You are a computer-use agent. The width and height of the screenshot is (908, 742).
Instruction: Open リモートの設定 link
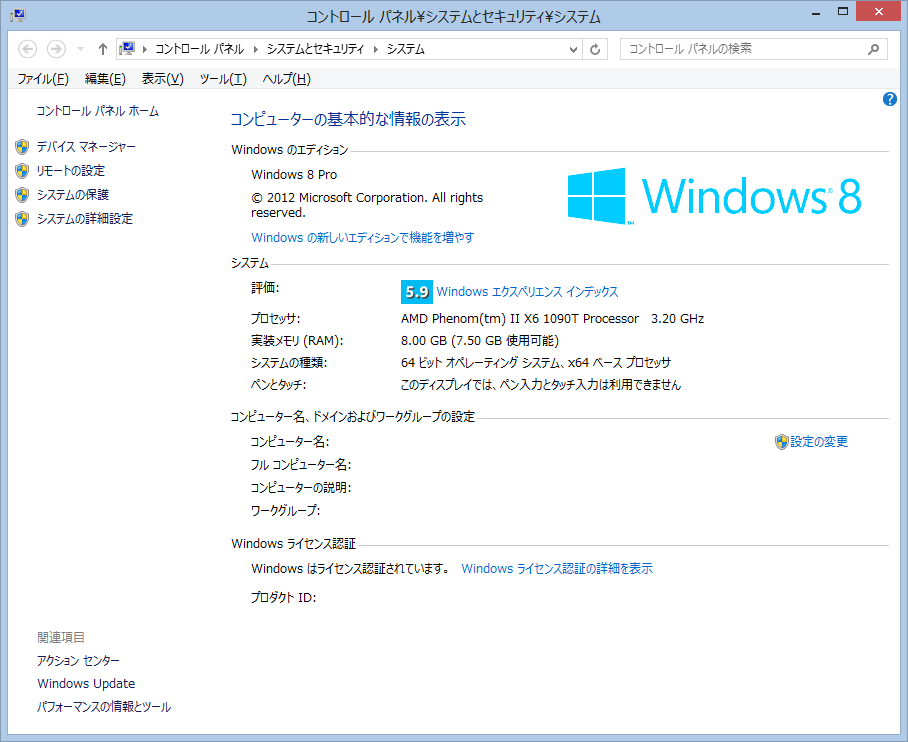[71, 171]
